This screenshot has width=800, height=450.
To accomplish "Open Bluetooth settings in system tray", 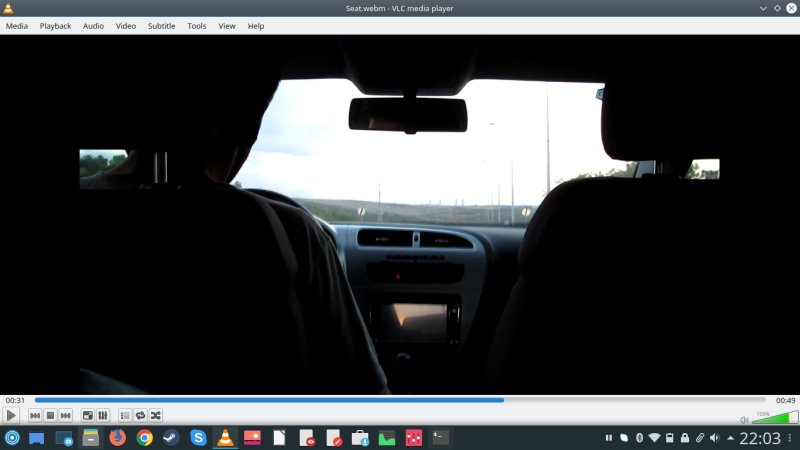I will coord(639,438).
